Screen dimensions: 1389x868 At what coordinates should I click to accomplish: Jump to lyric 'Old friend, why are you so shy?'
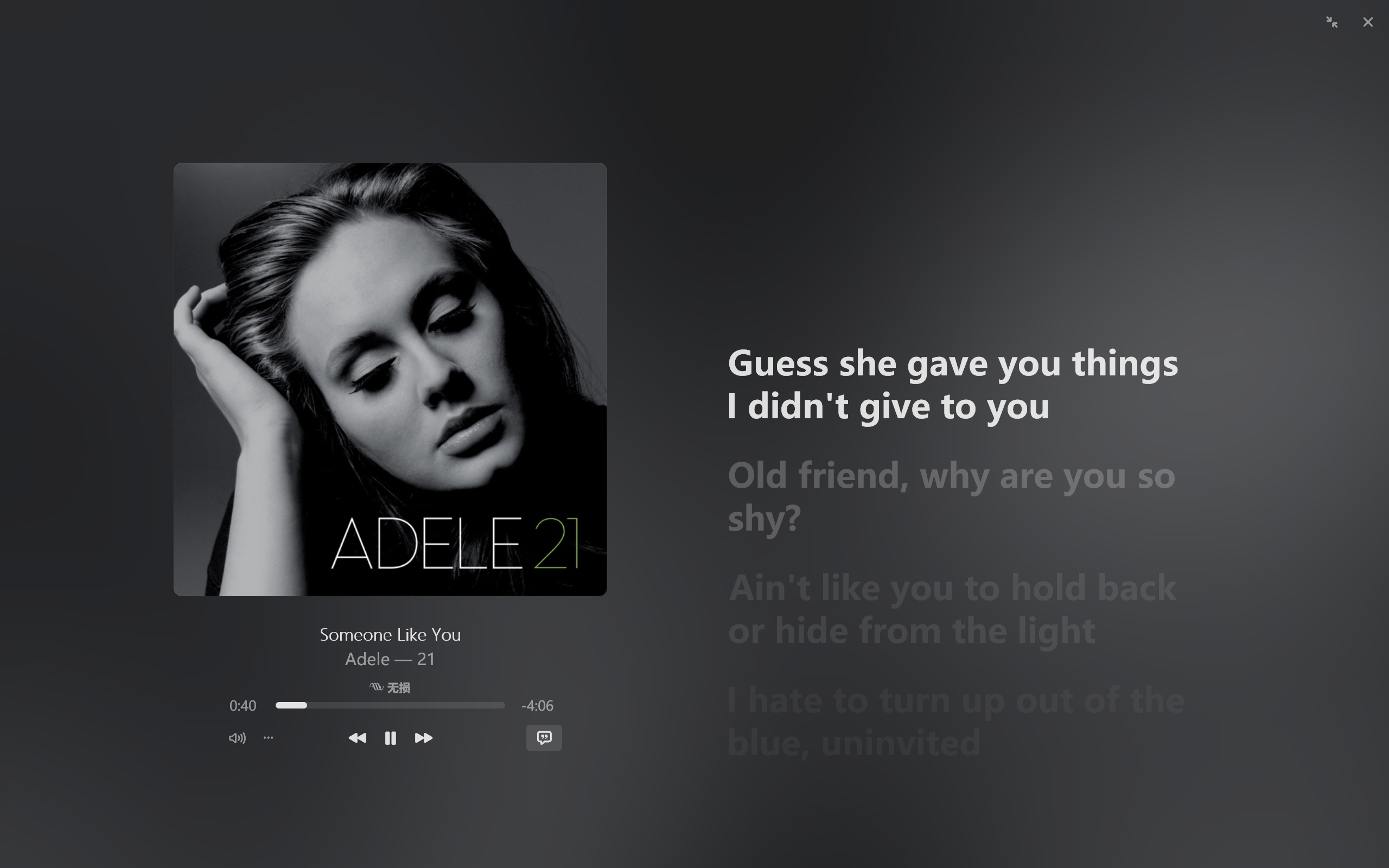pyautogui.click(x=952, y=496)
